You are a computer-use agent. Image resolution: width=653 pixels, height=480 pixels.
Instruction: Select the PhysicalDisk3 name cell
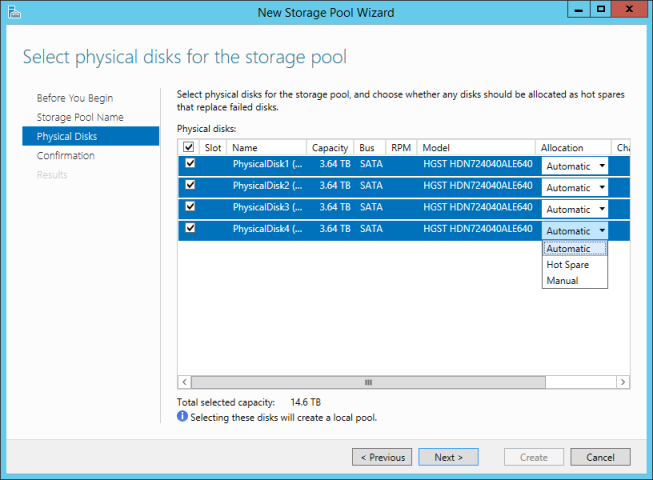click(267, 207)
